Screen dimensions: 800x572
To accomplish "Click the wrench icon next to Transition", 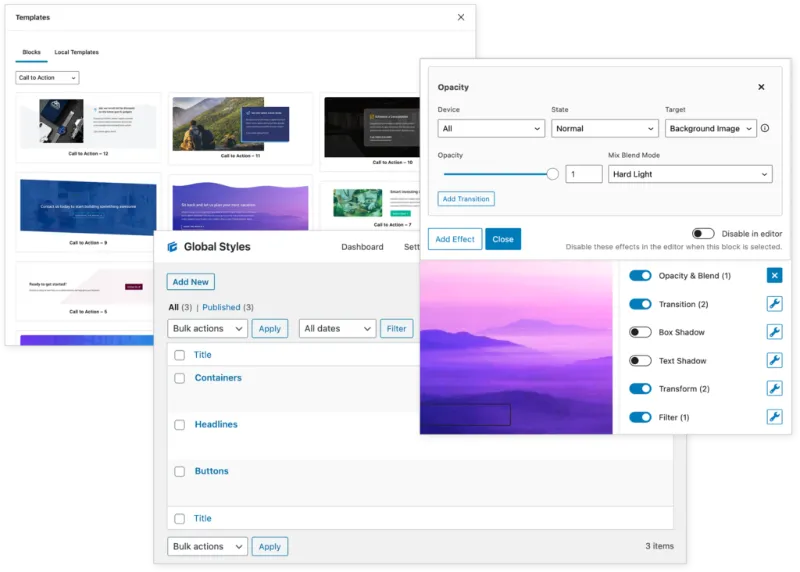I will pos(774,304).
